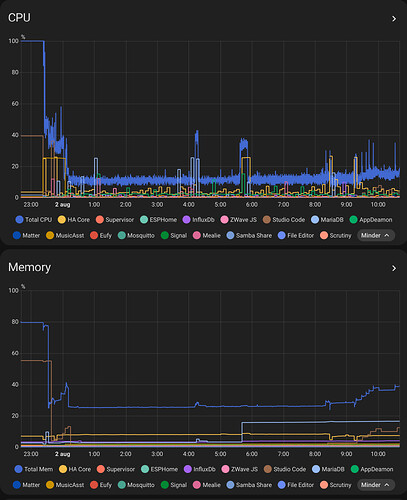The image size is (407, 500).
Task: Open Memory card details chevron
Action: point(394,268)
